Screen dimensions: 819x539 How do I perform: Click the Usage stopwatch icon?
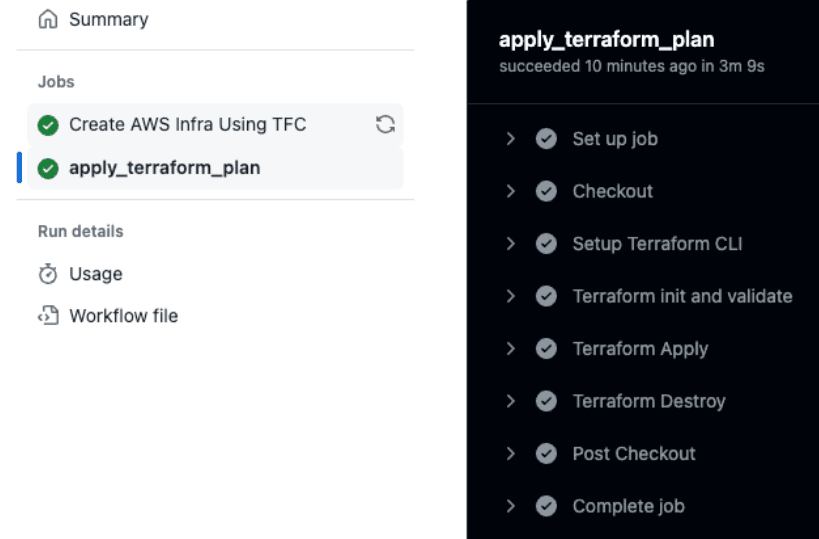pyautogui.click(x=47, y=274)
